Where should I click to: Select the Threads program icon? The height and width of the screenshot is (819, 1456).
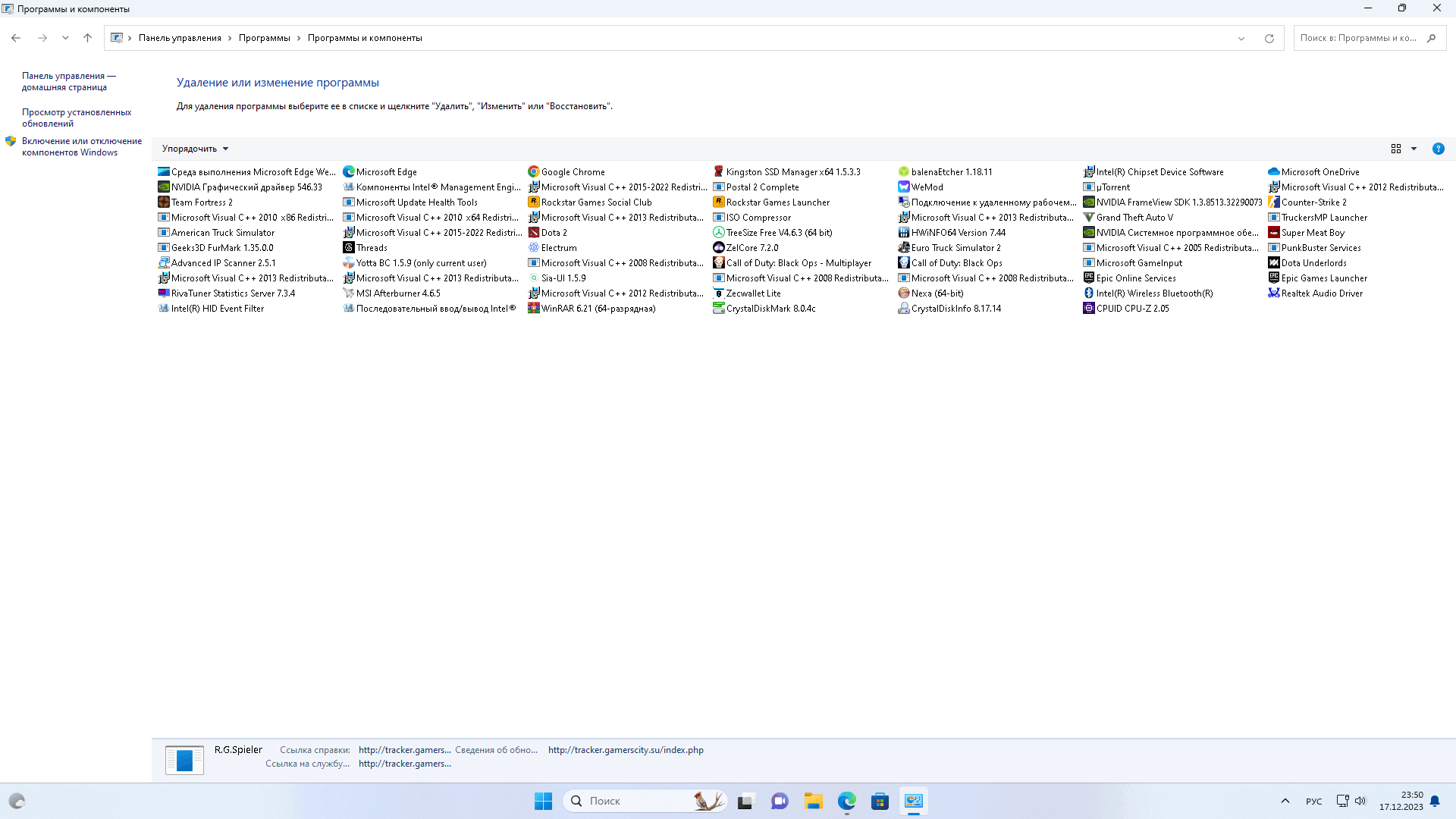pos(349,248)
